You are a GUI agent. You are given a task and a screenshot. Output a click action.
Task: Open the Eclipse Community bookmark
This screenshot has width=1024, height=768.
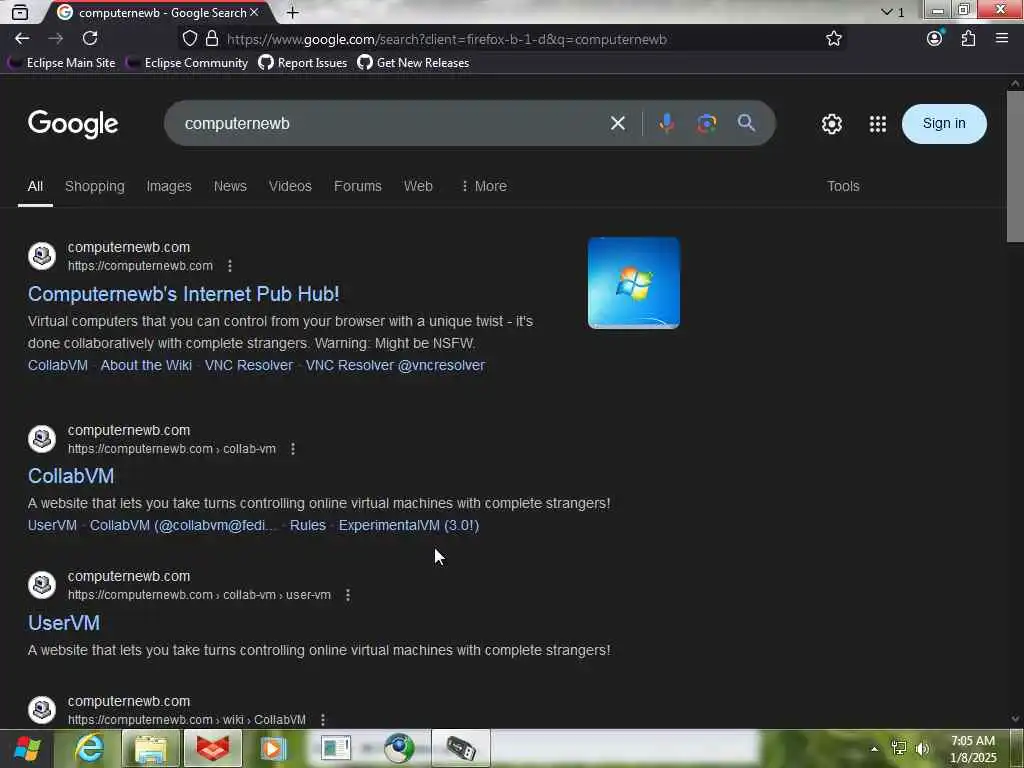(187, 63)
